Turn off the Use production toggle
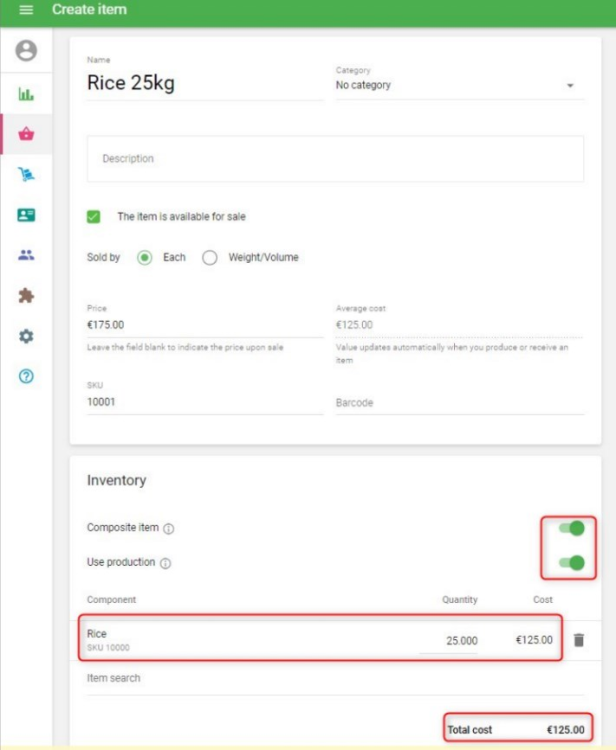616x750 pixels. click(x=572, y=563)
